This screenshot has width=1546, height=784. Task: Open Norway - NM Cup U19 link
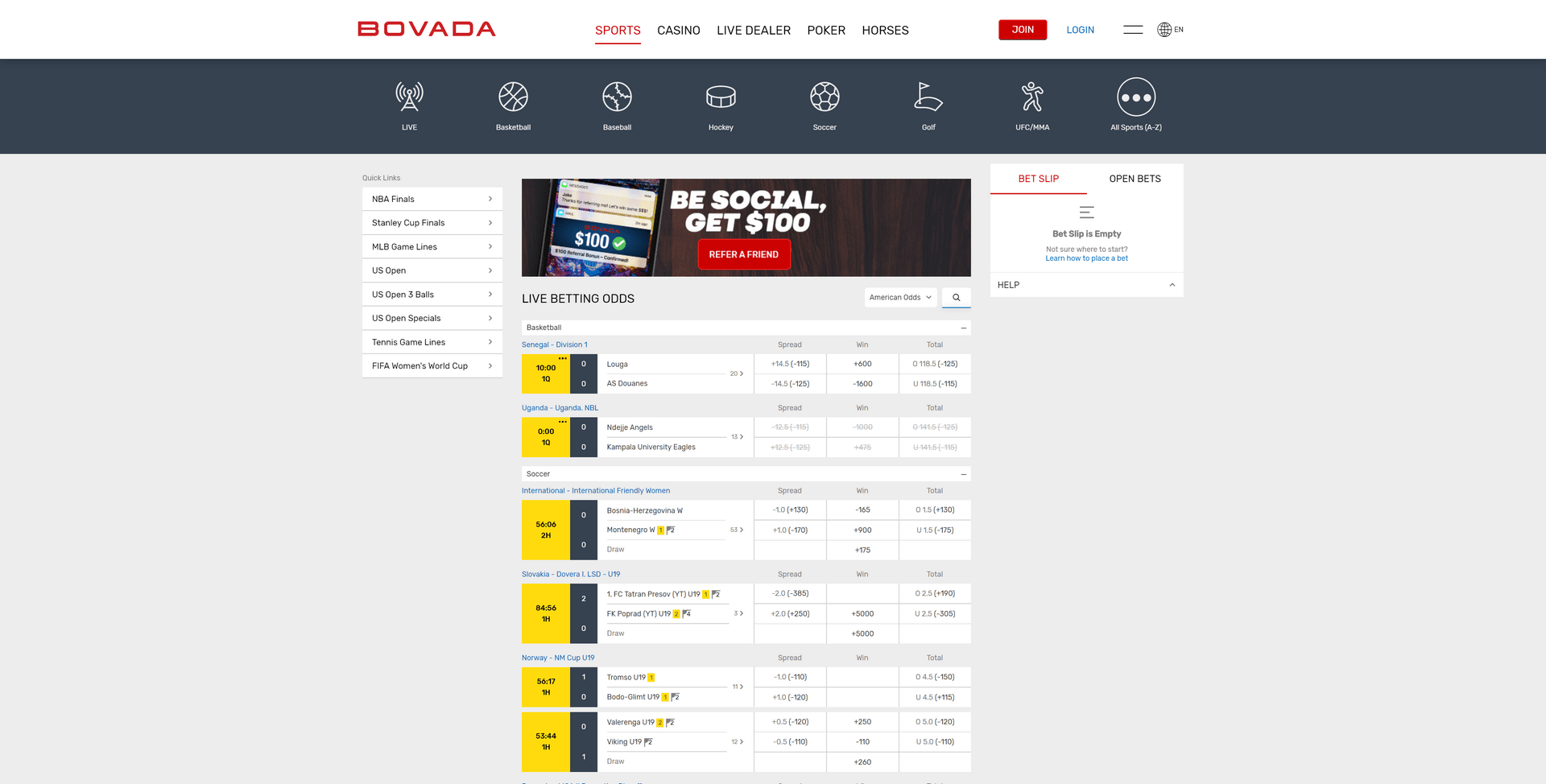click(558, 658)
